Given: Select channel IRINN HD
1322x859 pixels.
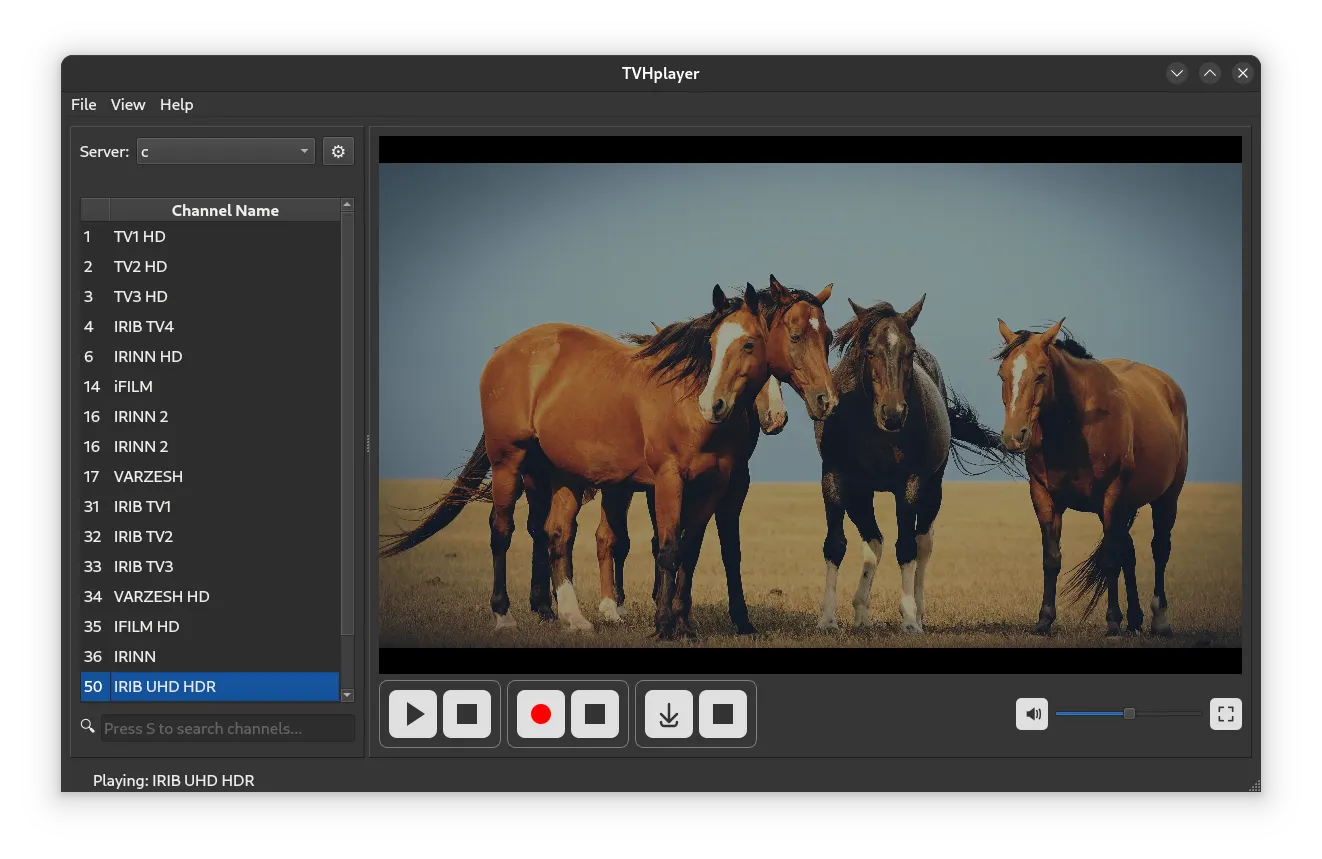Looking at the screenshot, I should (x=210, y=357).
